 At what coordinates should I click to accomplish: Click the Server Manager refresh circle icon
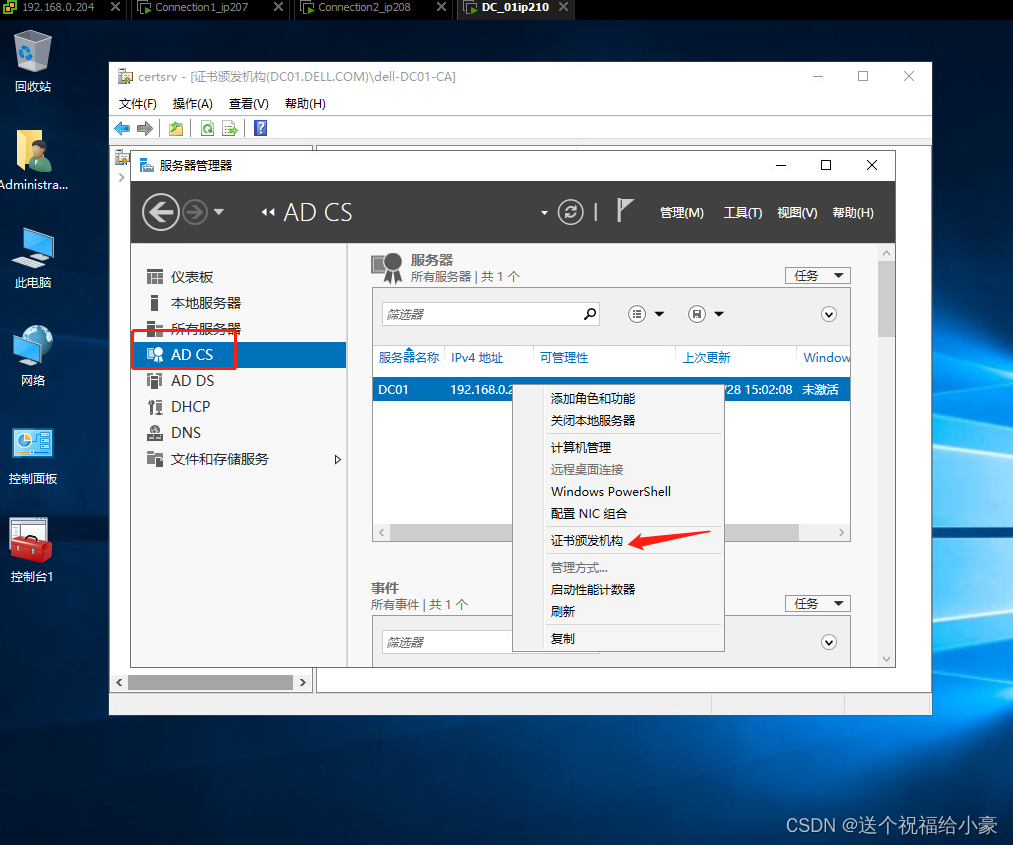coord(570,212)
